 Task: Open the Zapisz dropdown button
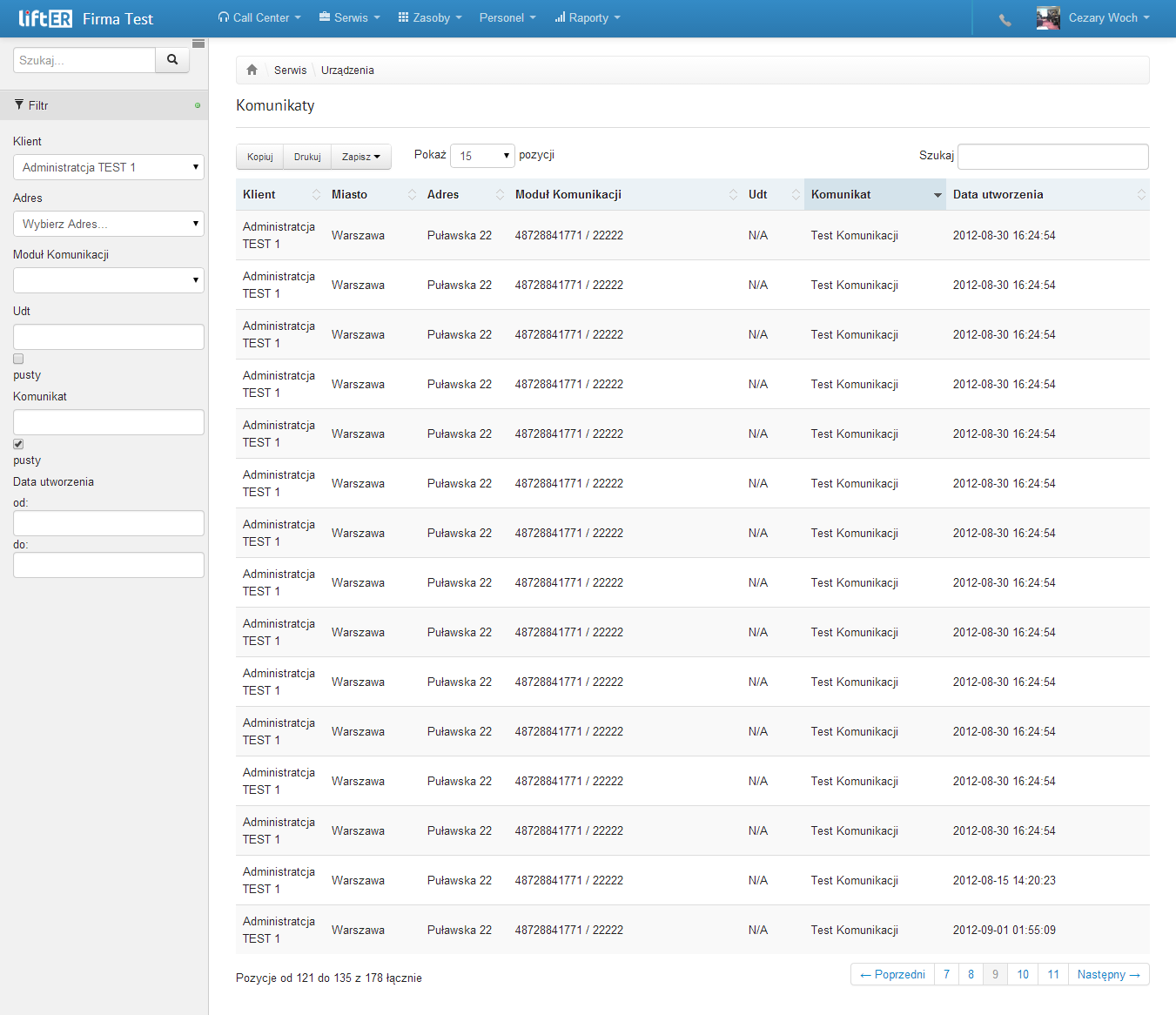pyautogui.click(x=361, y=157)
